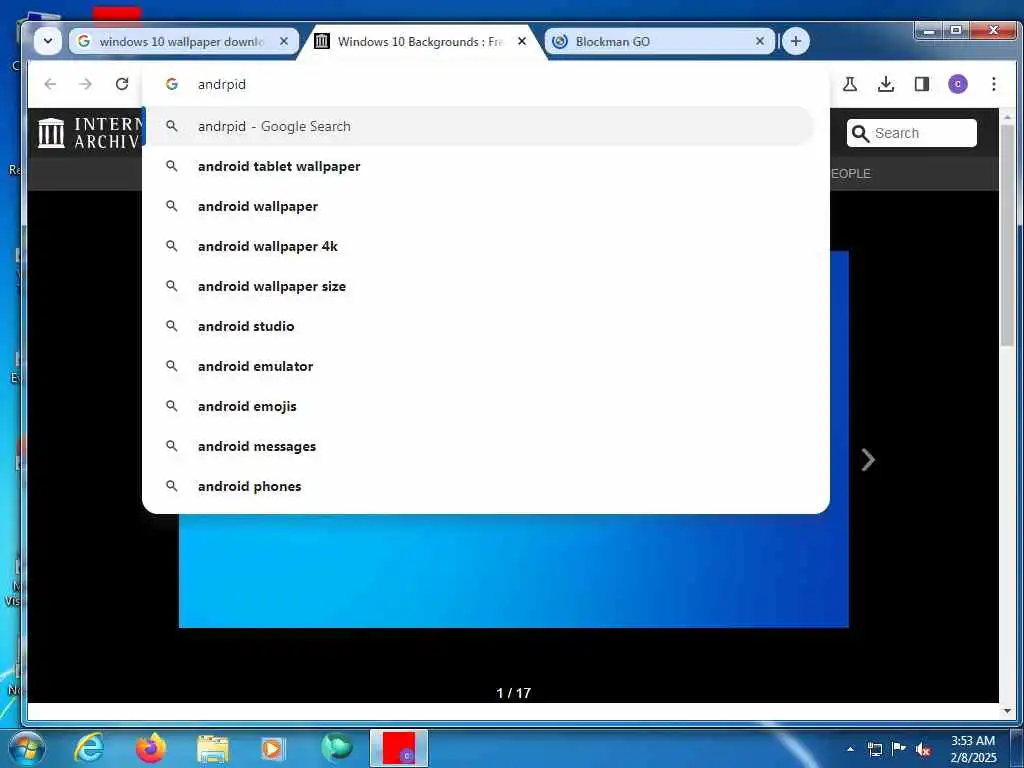The width and height of the screenshot is (1024, 768).
Task: Switch to windows 10 wallpaper download tab
Action: pos(184,41)
